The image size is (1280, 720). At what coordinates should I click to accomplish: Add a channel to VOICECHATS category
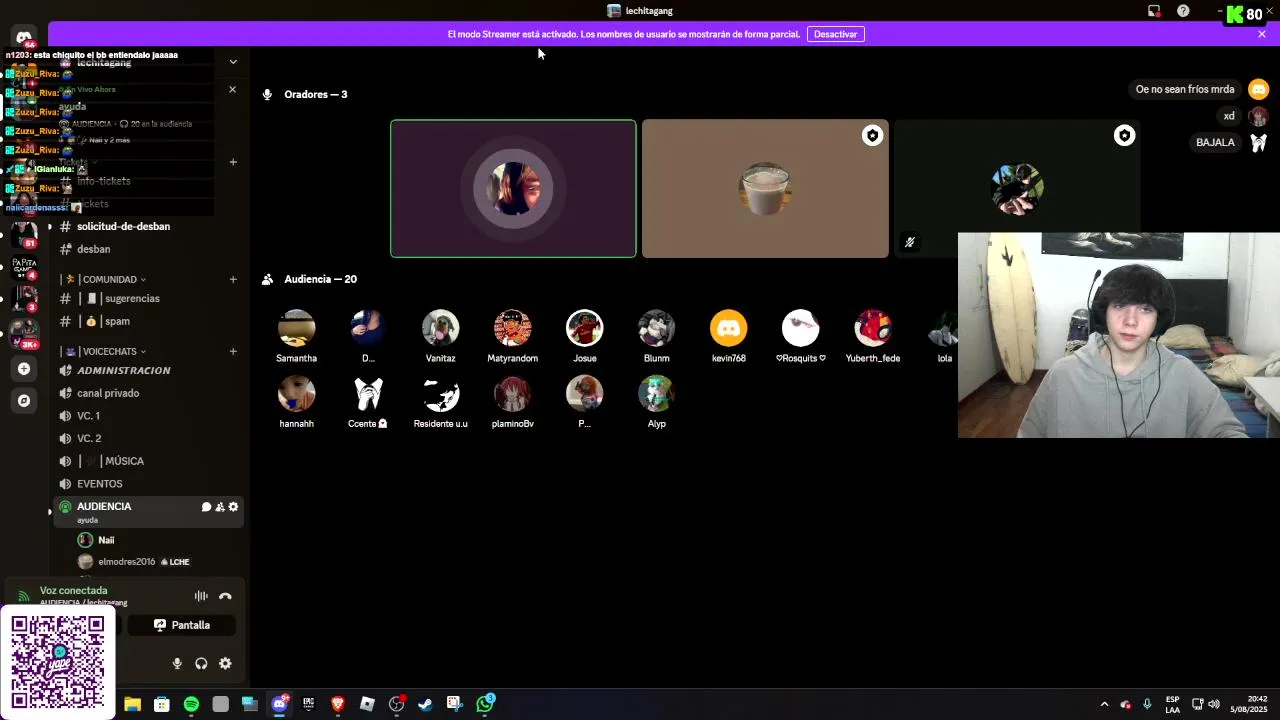[233, 352]
